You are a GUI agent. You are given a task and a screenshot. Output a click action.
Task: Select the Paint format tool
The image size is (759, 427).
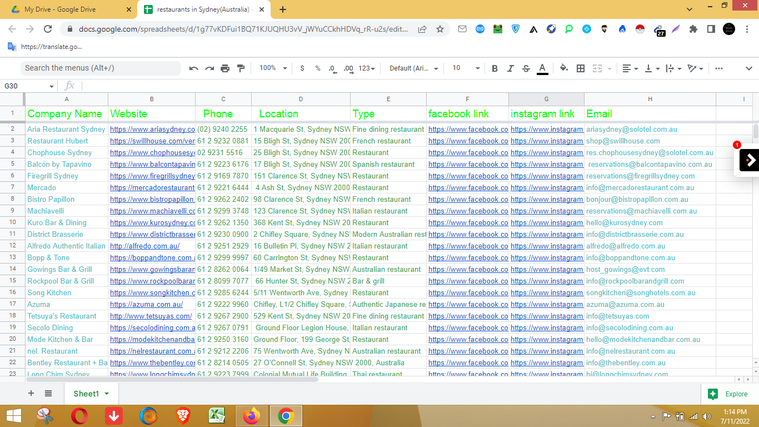coord(241,69)
